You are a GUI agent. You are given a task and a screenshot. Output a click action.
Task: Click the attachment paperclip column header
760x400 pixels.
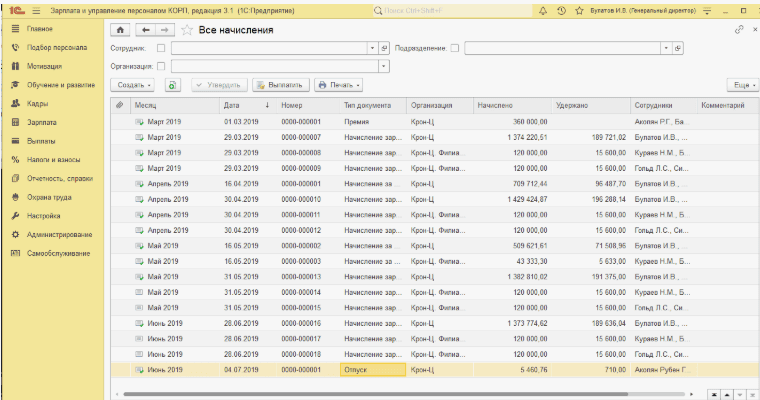tap(119, 105)
